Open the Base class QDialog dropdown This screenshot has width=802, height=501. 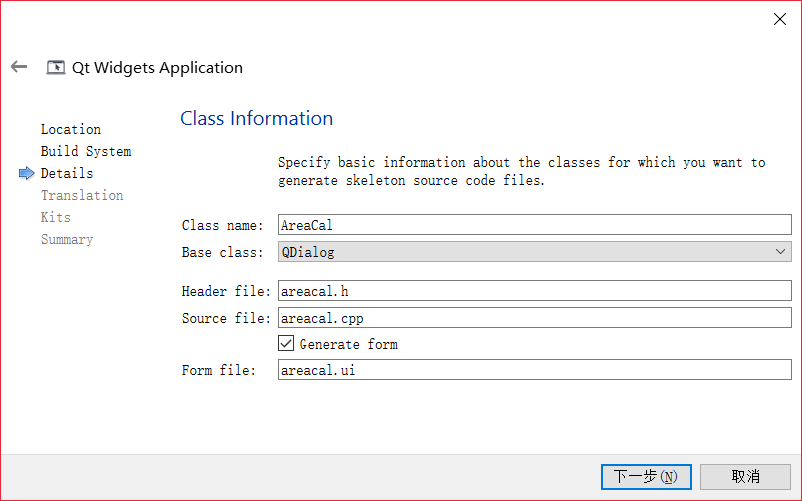point(534,252)
